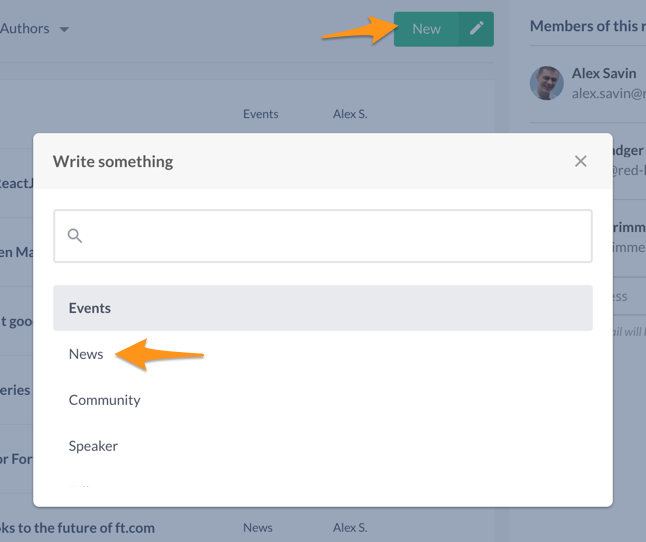Click the pencil edit icon beside New
This screenshot has height=542, width=646.
click(476, 29)
